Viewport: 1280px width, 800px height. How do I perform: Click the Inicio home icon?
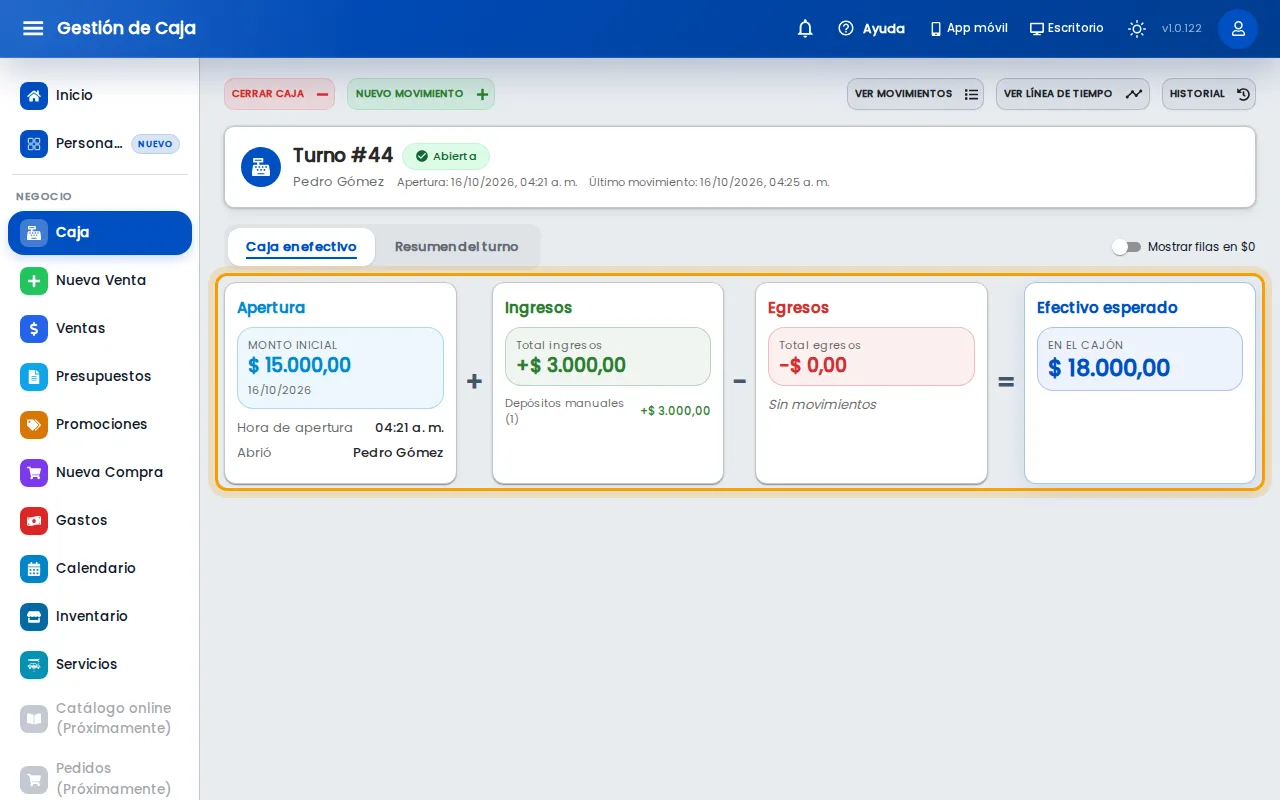(x=34, y=96)
